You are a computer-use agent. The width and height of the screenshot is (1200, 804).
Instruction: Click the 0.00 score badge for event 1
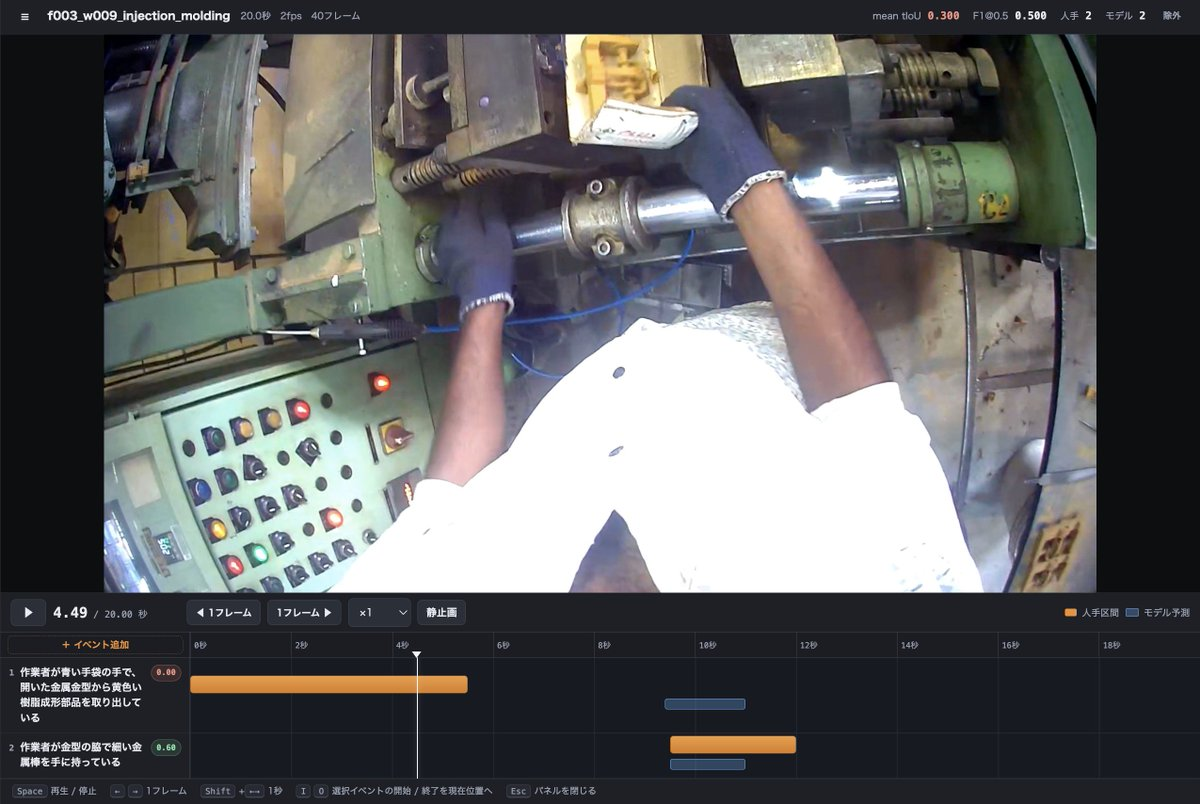pos(166,673)
